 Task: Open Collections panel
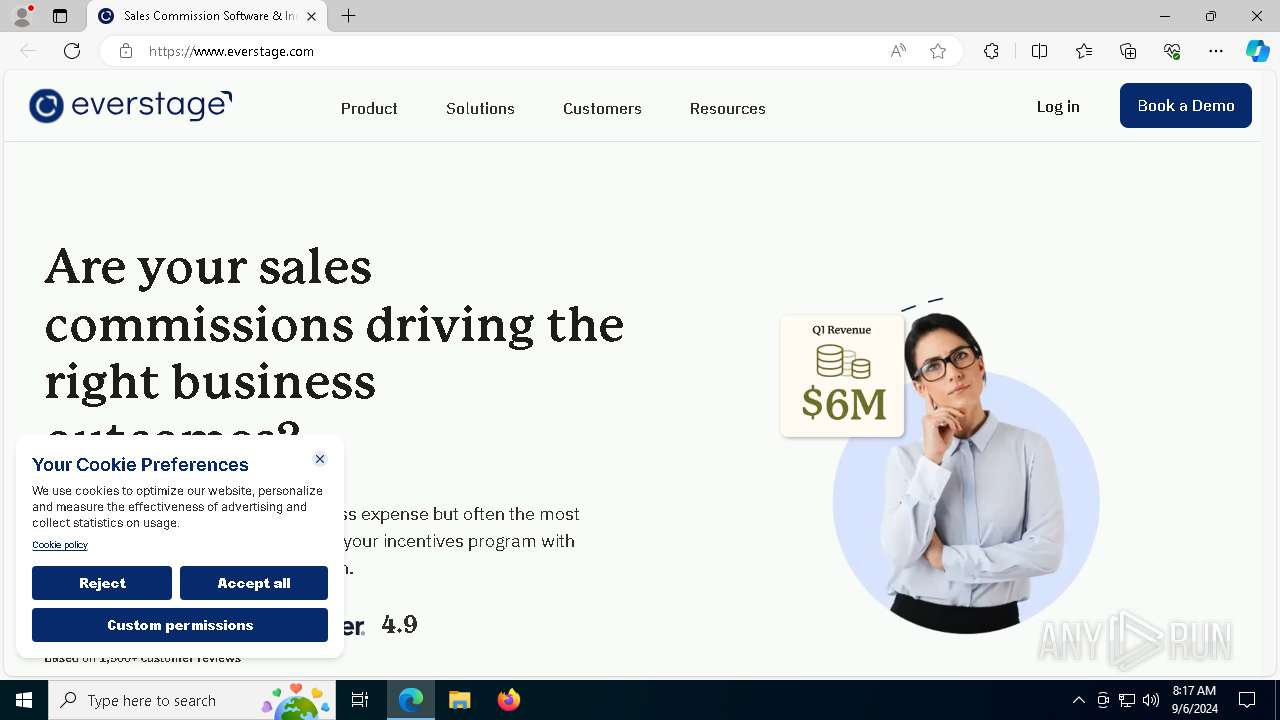pos(1128,51)
